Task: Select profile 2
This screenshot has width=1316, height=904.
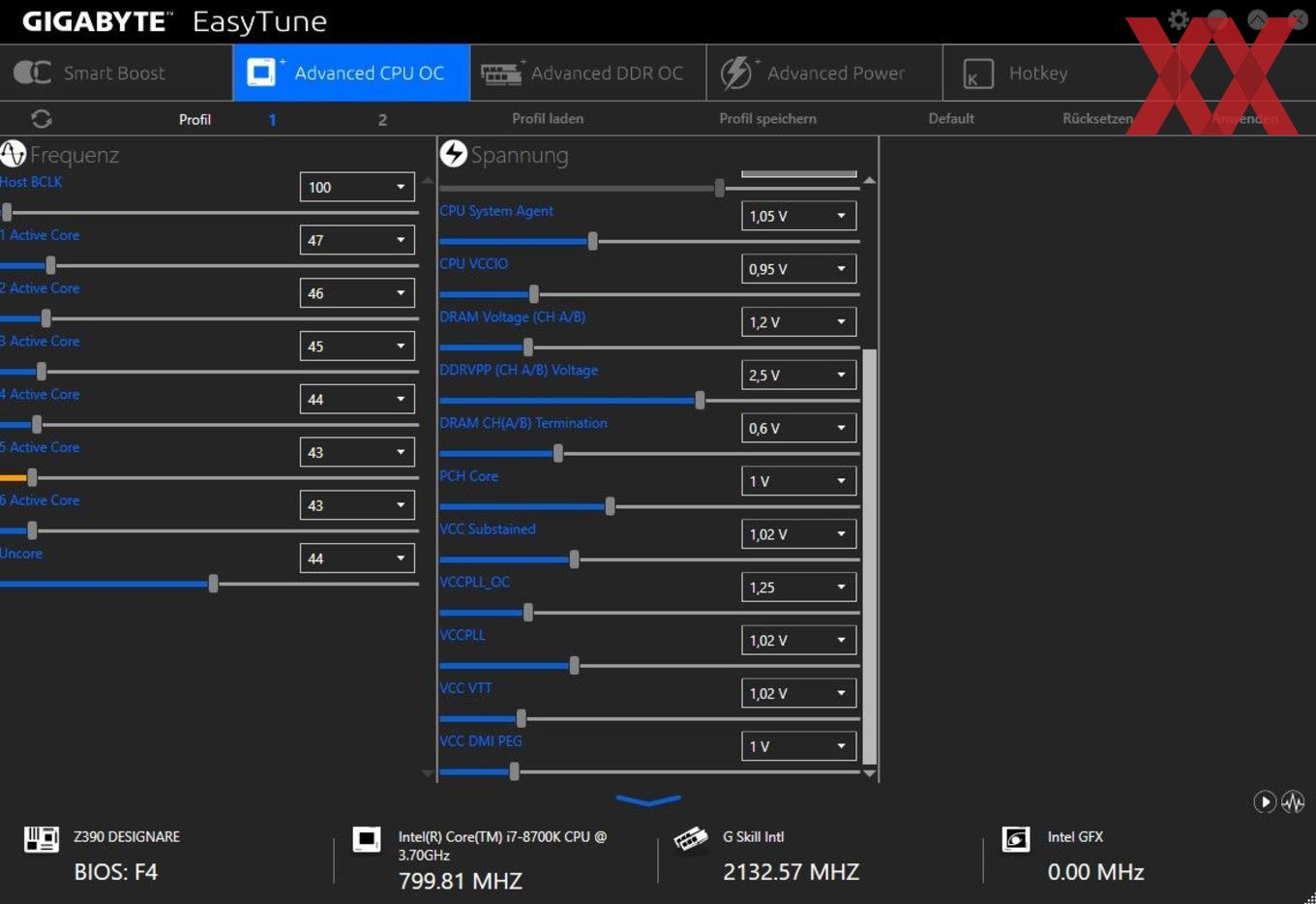Action: [x=382, y=120]
